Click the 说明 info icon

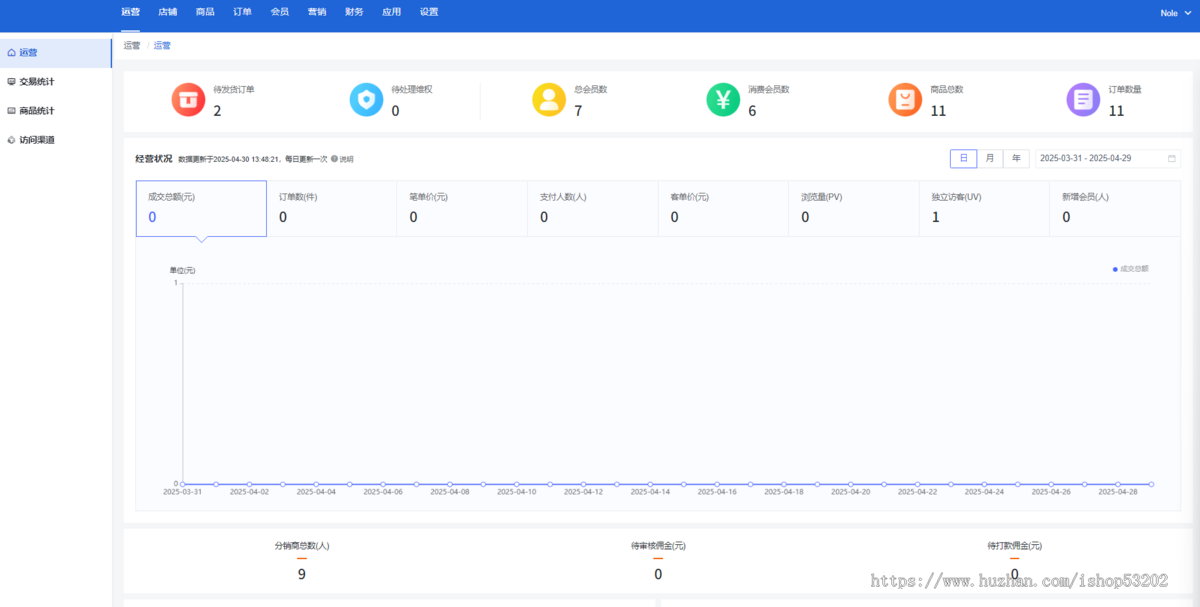point(334,159)
